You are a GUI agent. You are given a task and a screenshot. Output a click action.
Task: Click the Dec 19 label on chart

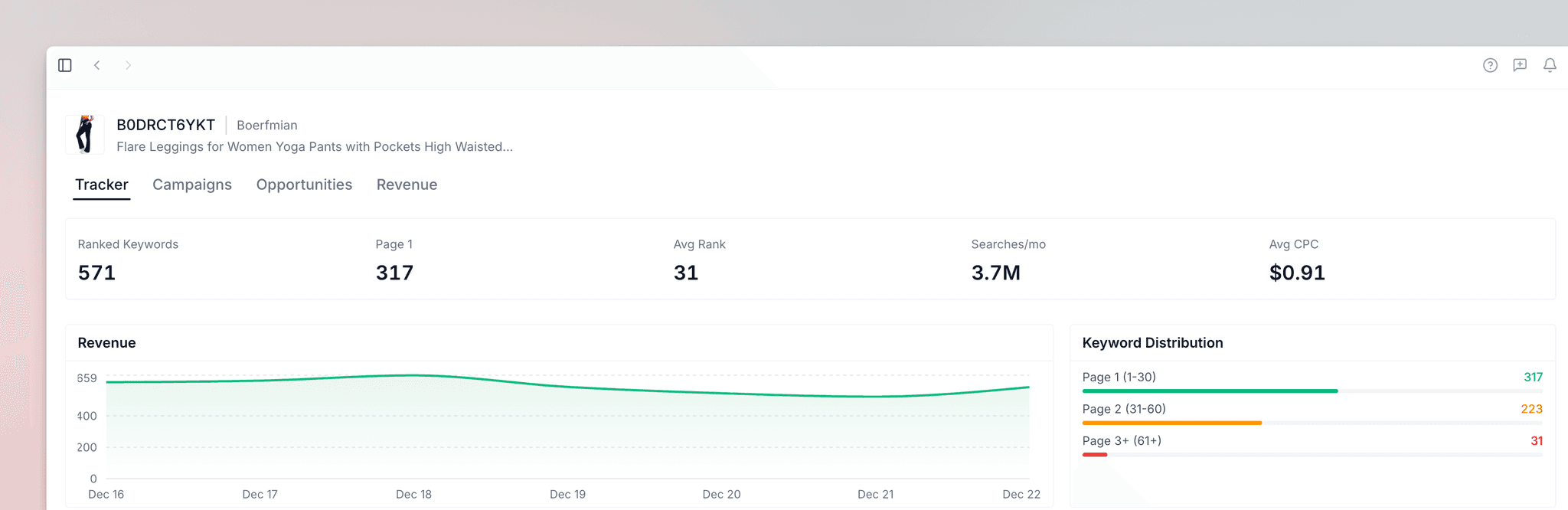click(x=567, y=494)
